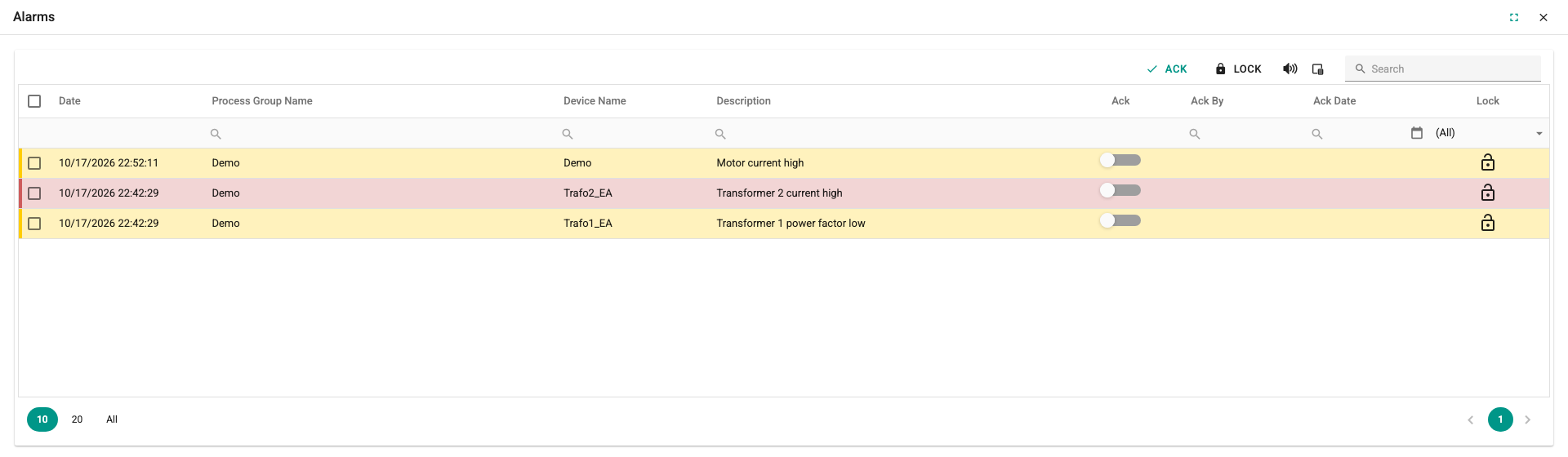
Task: Click the popup window icon beside the speaker
Action: coord(1317,69)
